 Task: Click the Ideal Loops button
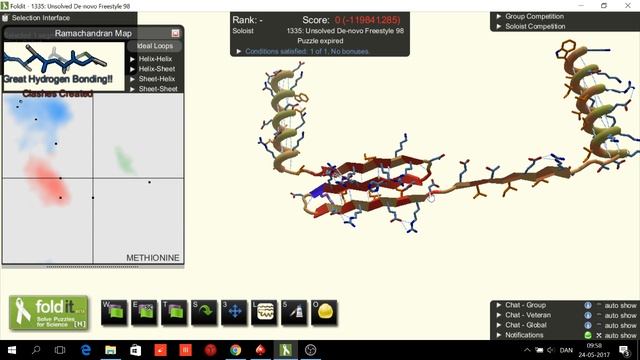[155, 46]
